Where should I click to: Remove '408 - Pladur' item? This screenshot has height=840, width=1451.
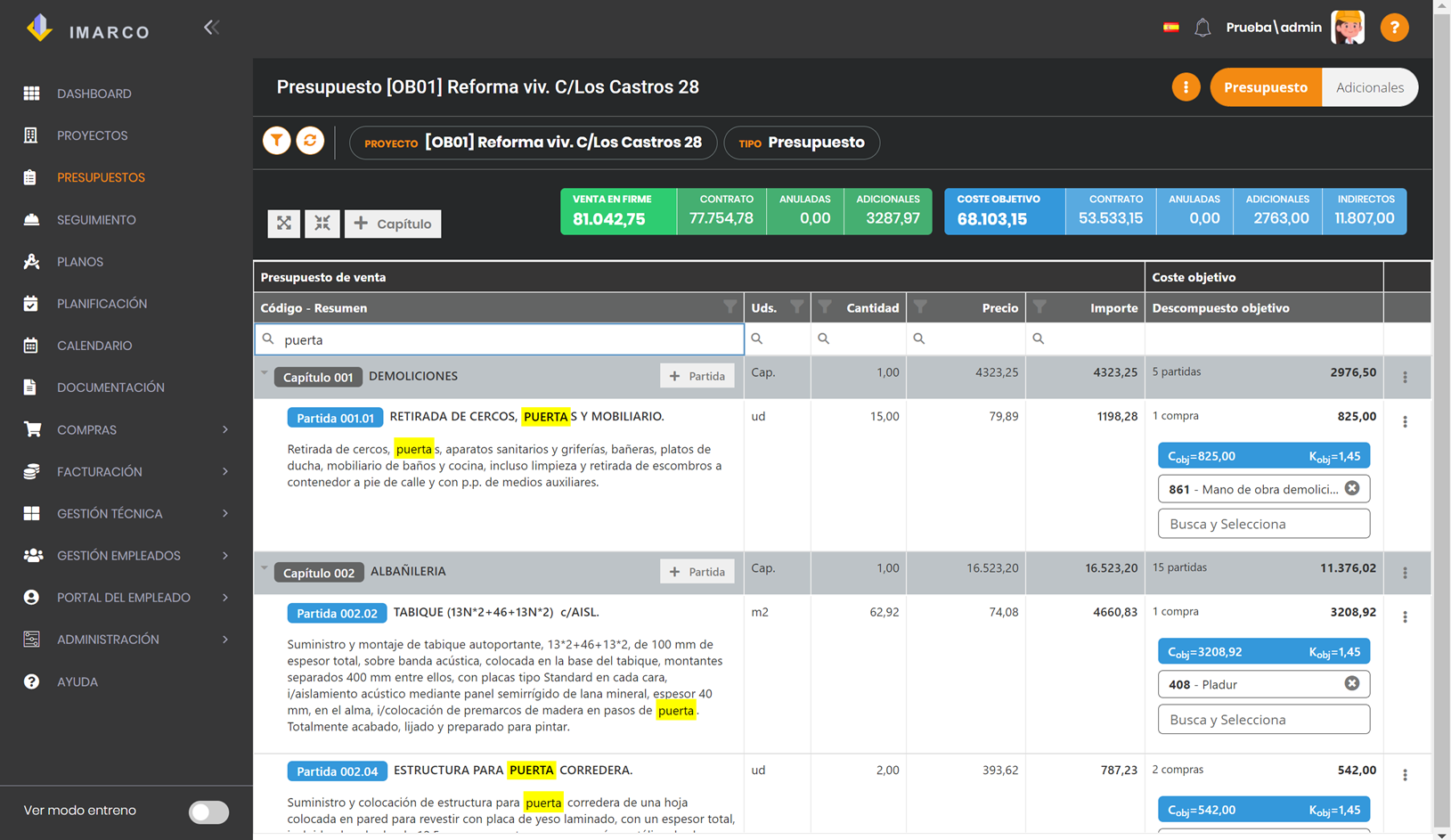(x=1352, y=683)
